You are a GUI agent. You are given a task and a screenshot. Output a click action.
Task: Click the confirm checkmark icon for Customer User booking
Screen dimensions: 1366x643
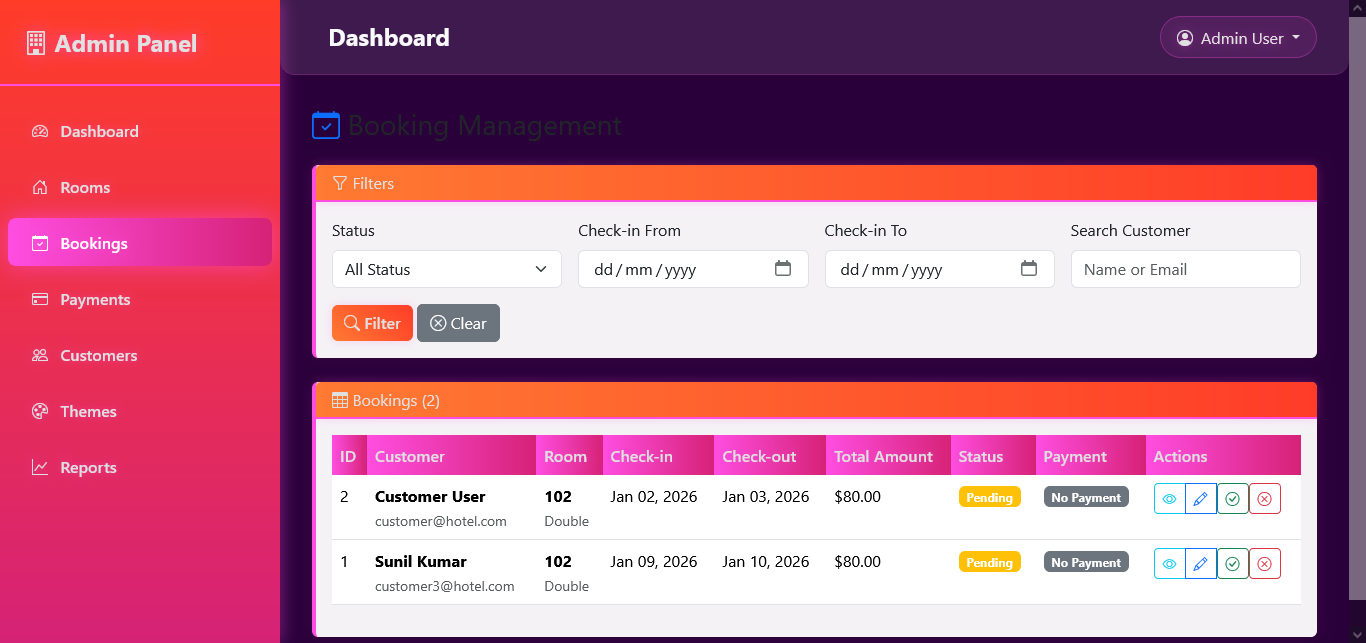tap(1233, 498)
